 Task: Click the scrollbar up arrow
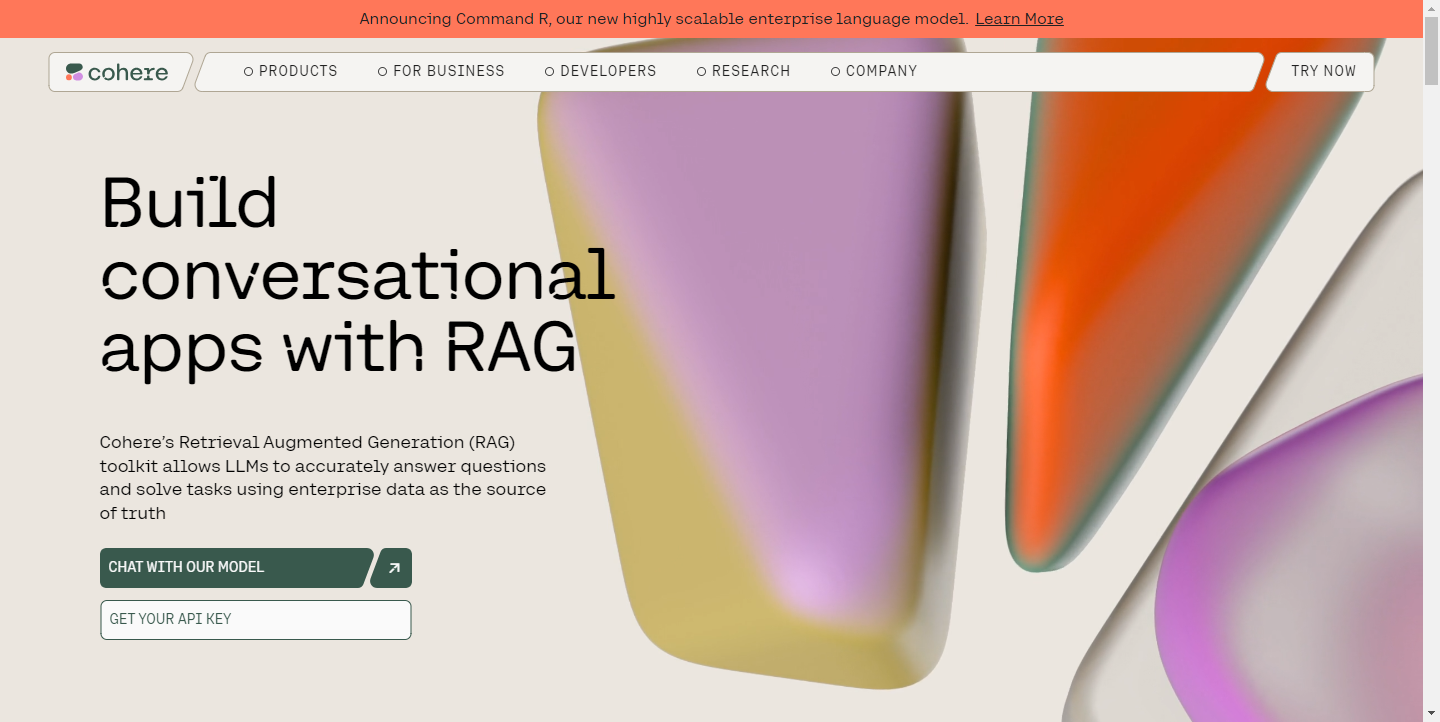[1431, 8]
